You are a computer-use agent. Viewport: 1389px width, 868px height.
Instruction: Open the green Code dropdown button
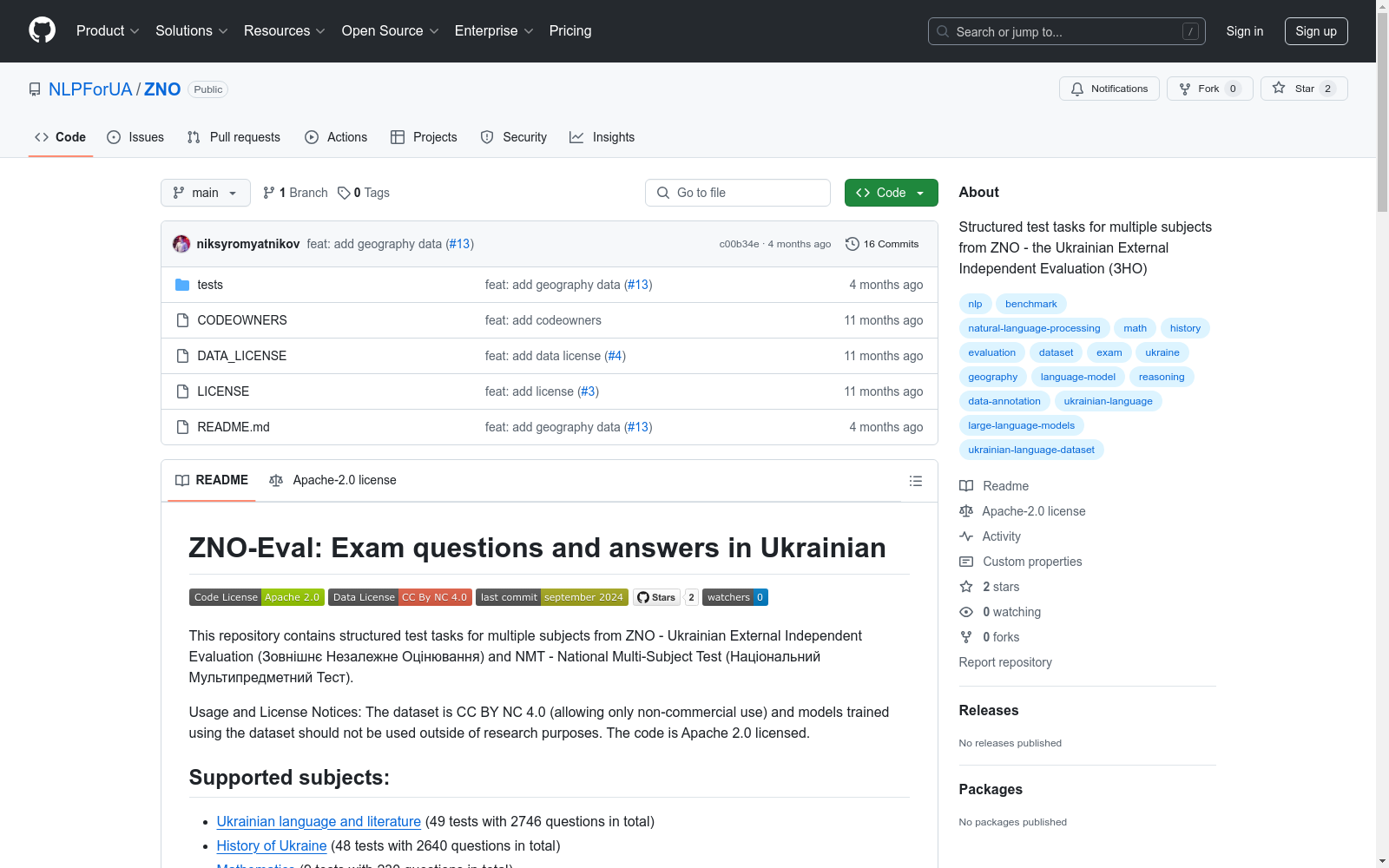891,193
